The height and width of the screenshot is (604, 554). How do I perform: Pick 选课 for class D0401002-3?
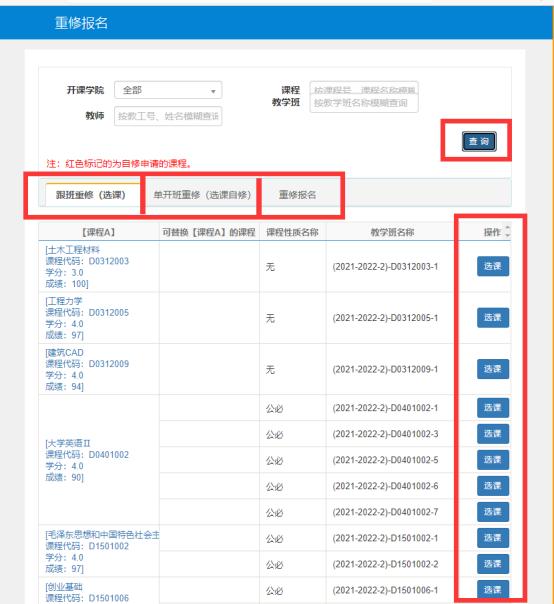tap(493, 434)
